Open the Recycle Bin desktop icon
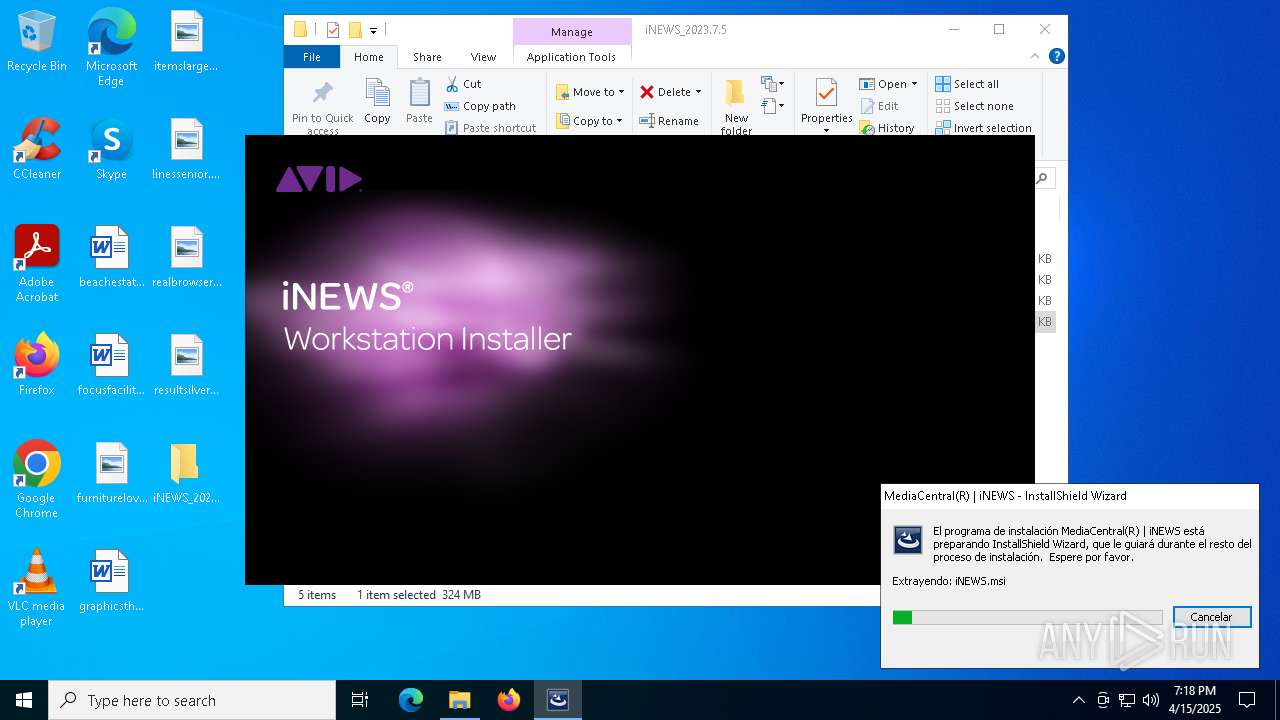The image size is (1280, 720). point(37,42)
